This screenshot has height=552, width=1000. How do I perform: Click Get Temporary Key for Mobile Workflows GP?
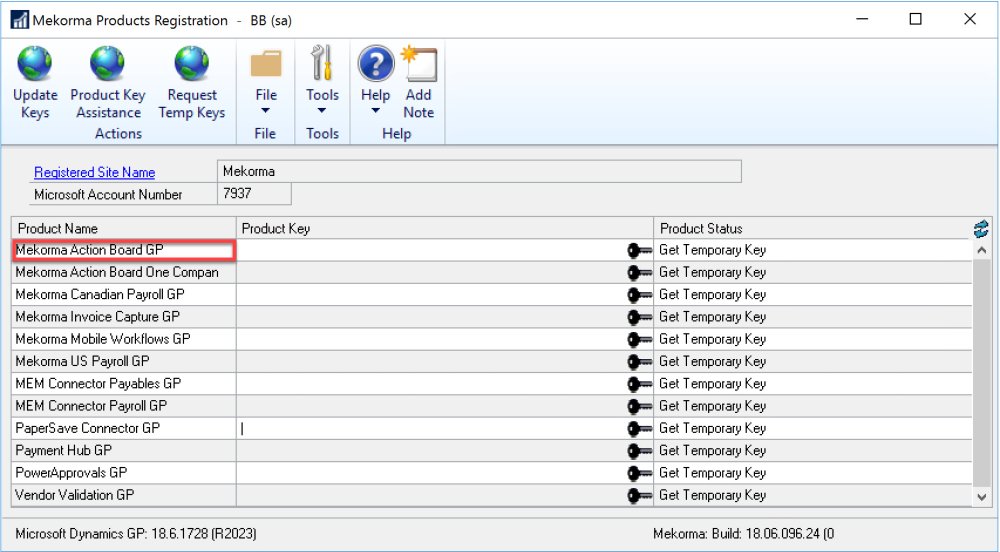(x=712, y=339)
